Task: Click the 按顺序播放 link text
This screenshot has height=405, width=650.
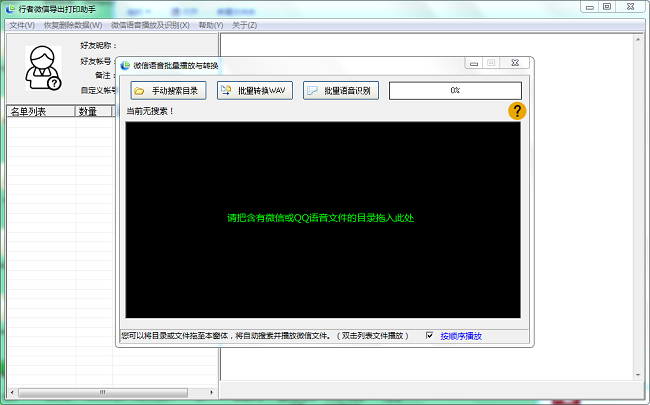Action: [461, 336]
